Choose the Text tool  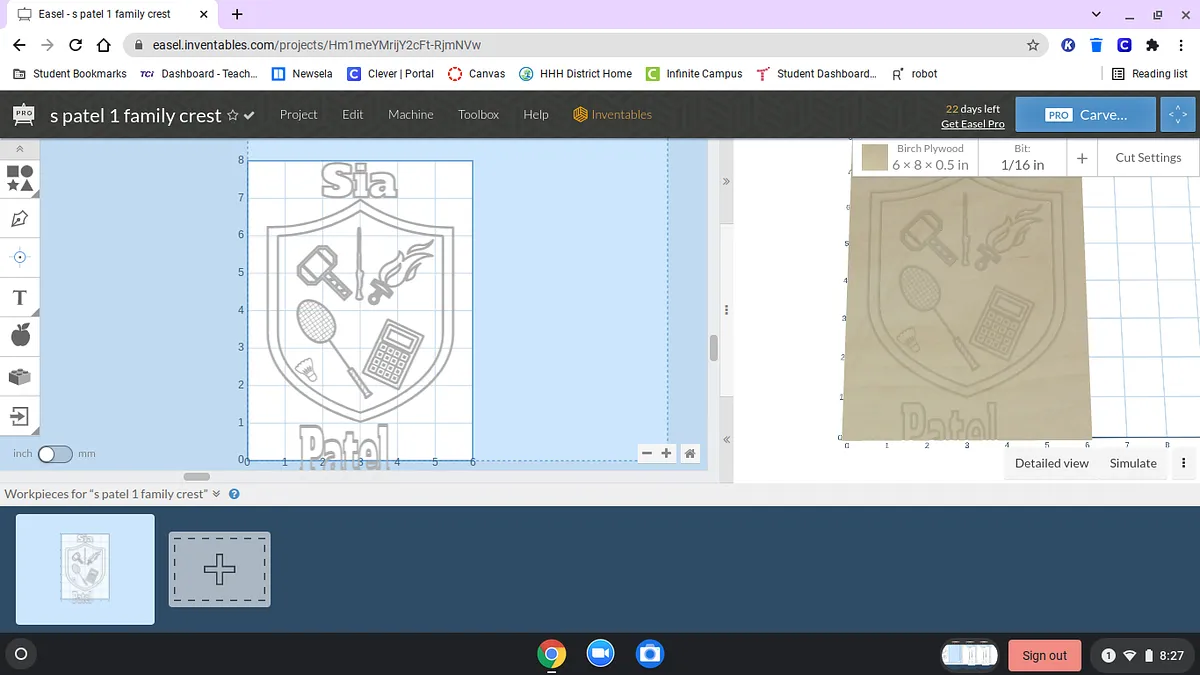20,298
